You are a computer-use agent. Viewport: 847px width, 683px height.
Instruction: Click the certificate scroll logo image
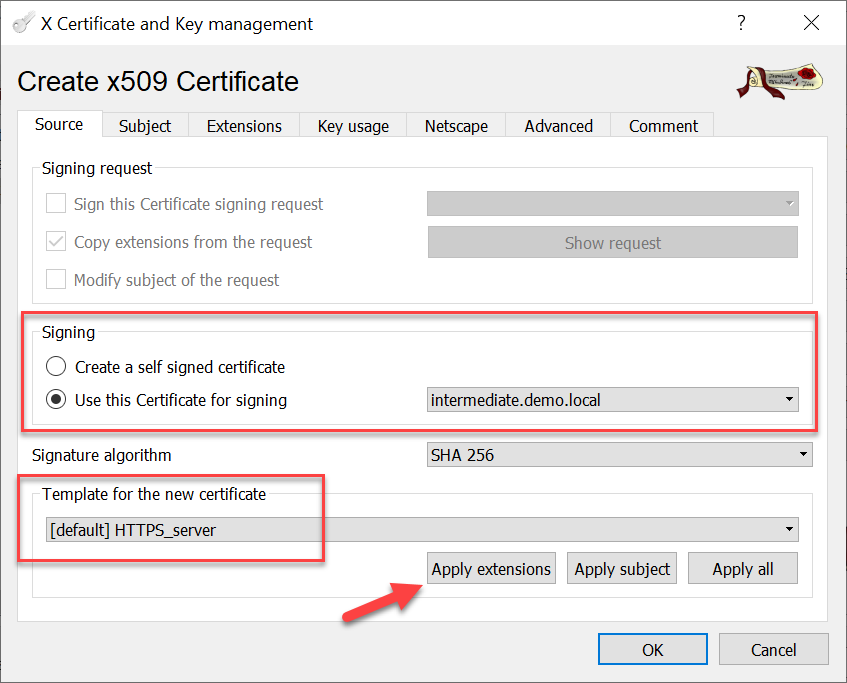pyautogui.click(x=781, y=82)
